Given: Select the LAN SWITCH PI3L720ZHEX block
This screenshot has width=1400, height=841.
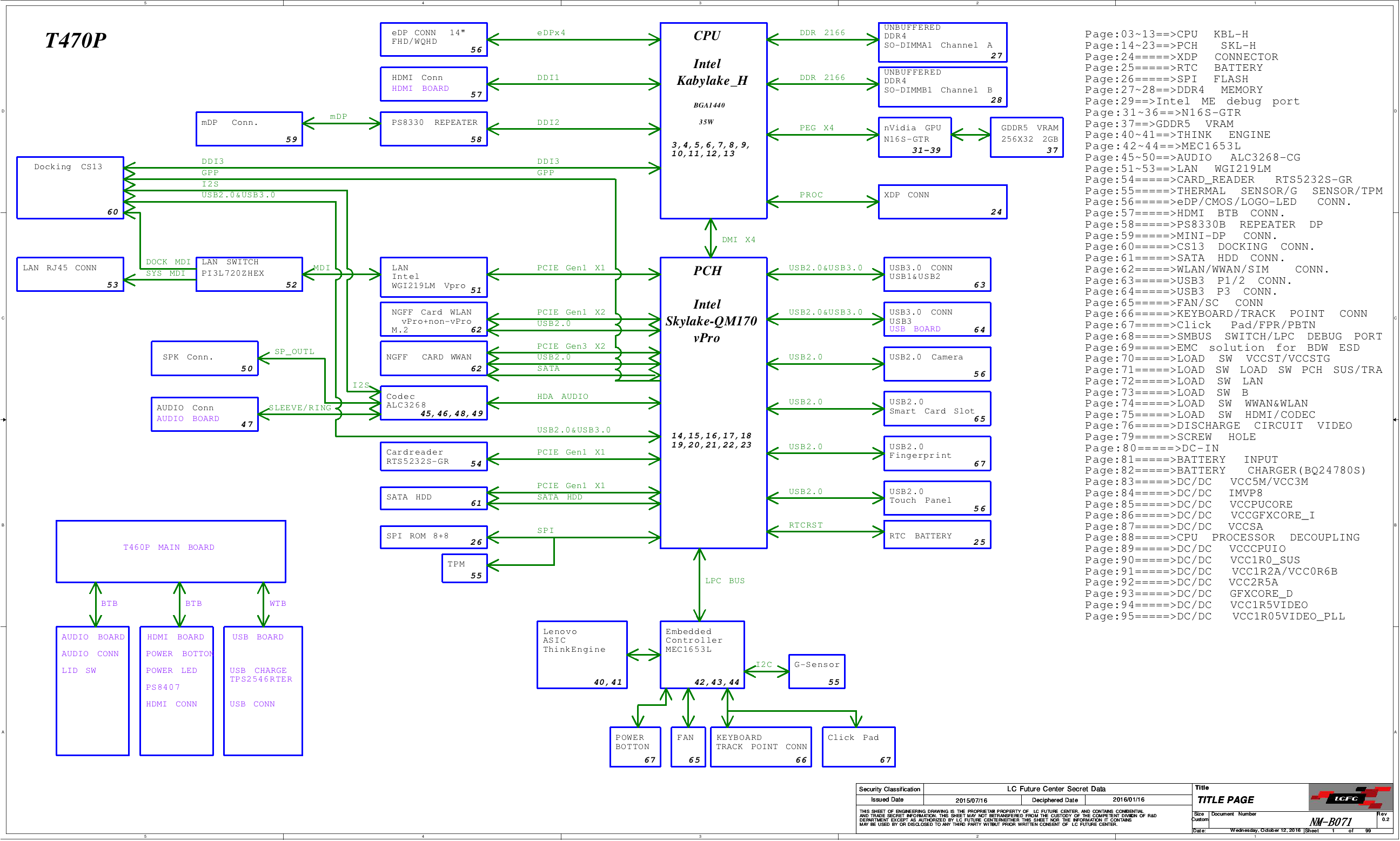Looking at the screenshot, I should (249, 274).
